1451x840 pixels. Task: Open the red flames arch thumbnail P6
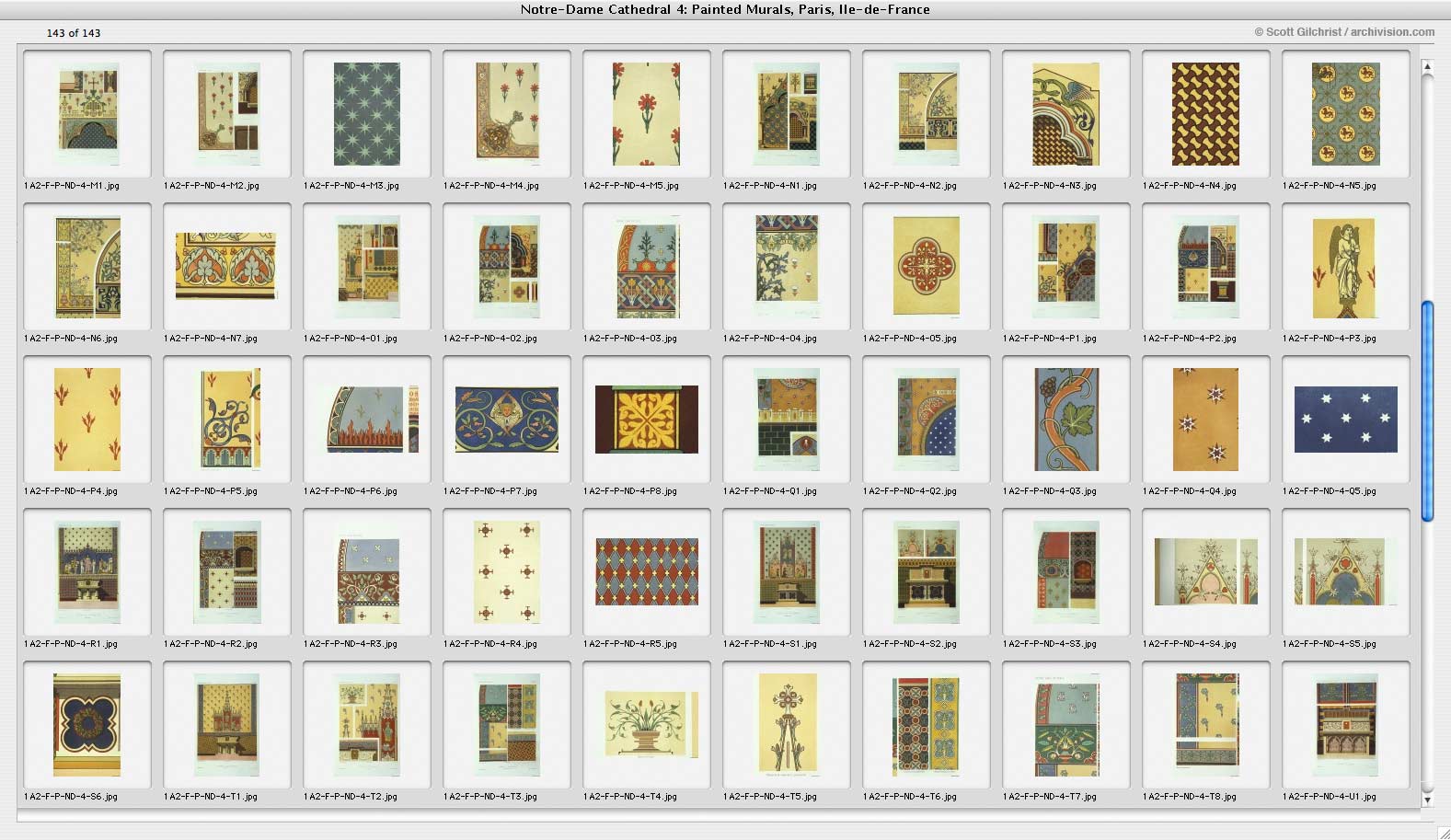pos(367,420)
